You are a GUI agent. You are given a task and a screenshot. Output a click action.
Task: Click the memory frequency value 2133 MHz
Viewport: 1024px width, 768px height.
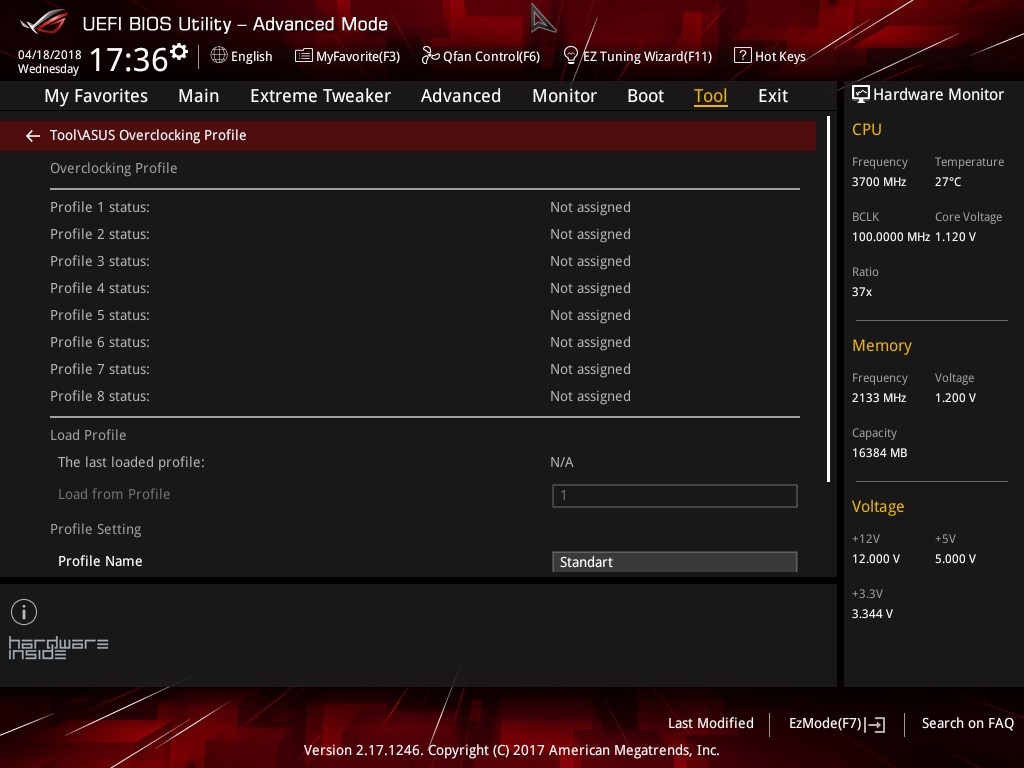[879, 398]
